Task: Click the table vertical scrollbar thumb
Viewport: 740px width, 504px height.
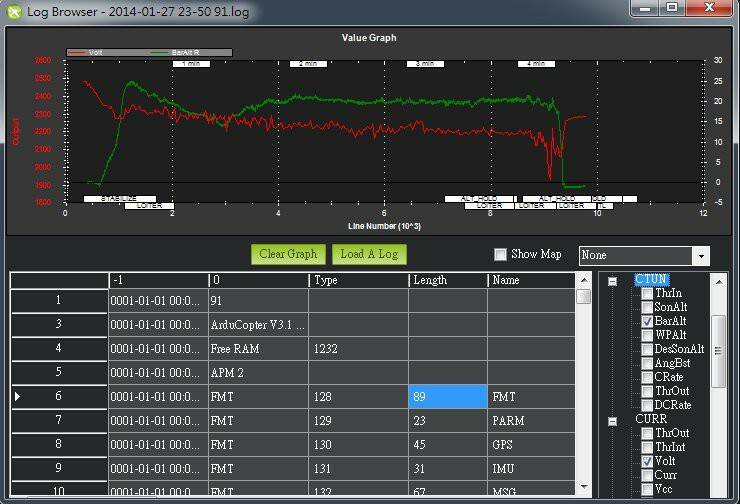Action: [584, 297]
